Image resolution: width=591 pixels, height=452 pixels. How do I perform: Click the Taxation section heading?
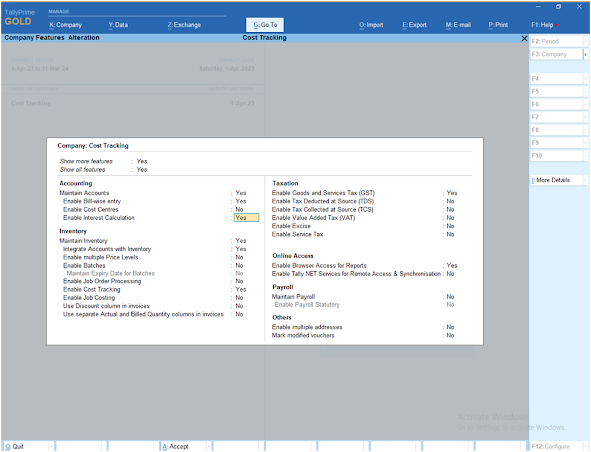point(285,184)
